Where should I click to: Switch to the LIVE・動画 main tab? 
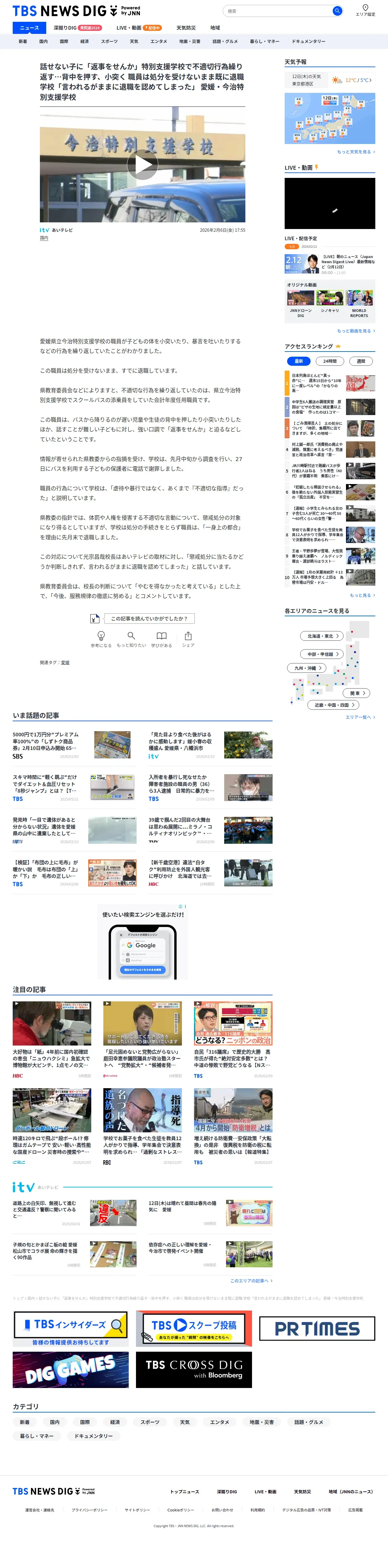pyautogui.click(x=139, y=28)
